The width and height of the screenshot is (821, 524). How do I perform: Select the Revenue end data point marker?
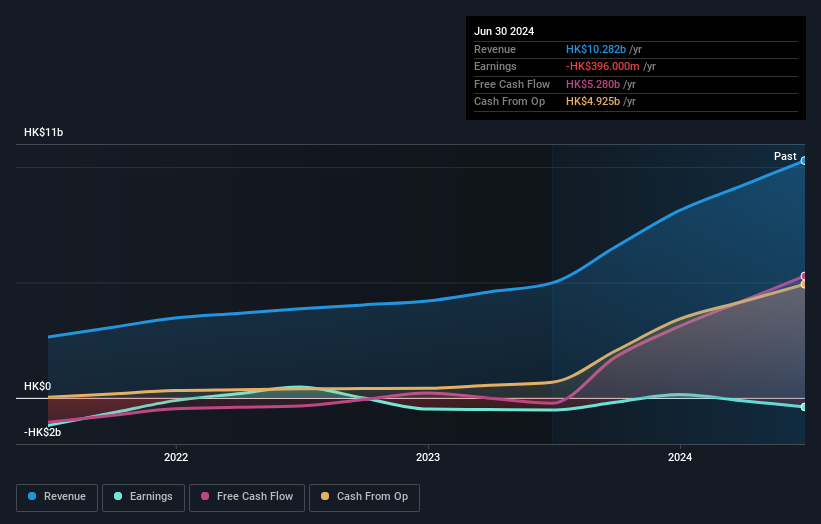803,161
